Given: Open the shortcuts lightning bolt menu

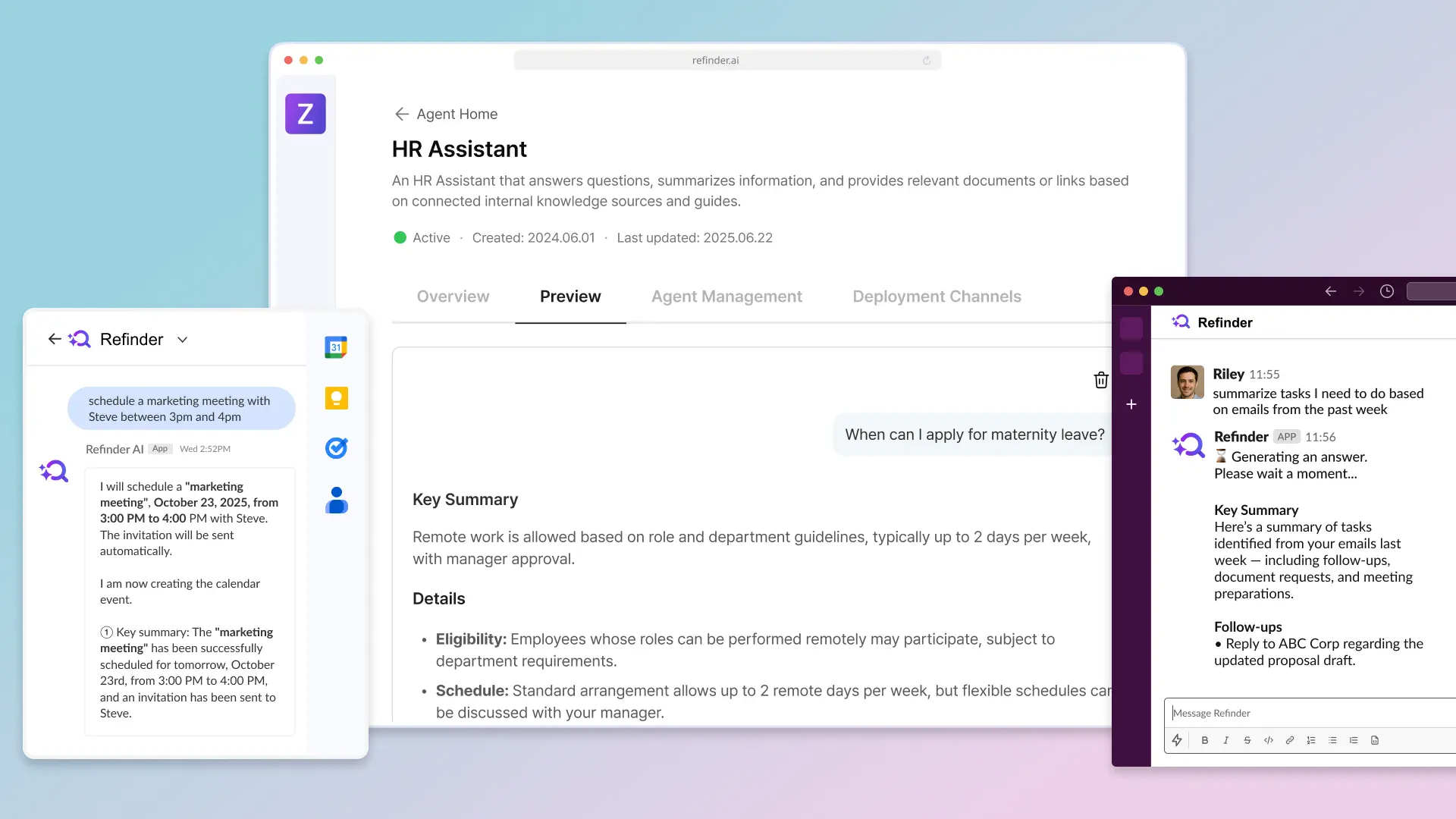Looking at the screenshot, I should pyautogui.click(x=1177, y=740).
